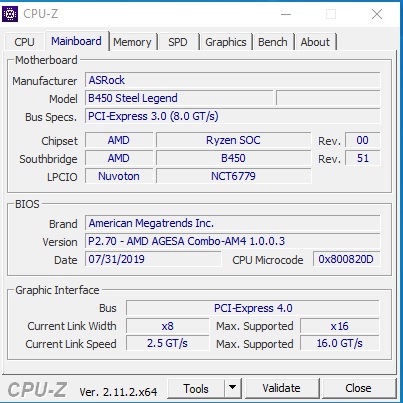The width and height of the screenshot is (403, 403).
Task: Close window using title bar X
Action: pyautogui.click(x=377, y=14)
